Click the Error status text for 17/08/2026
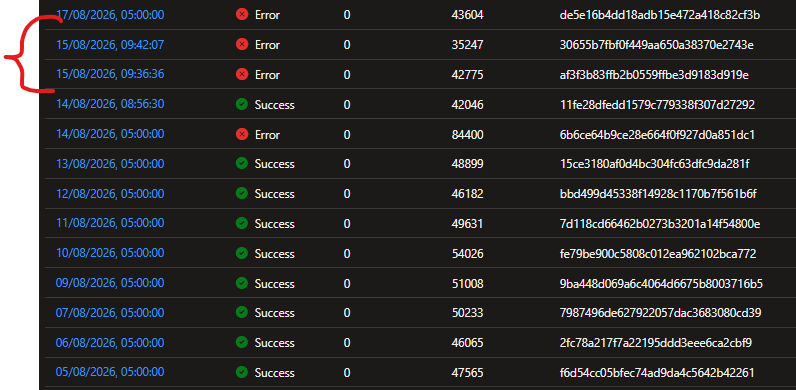 point(267,15)
